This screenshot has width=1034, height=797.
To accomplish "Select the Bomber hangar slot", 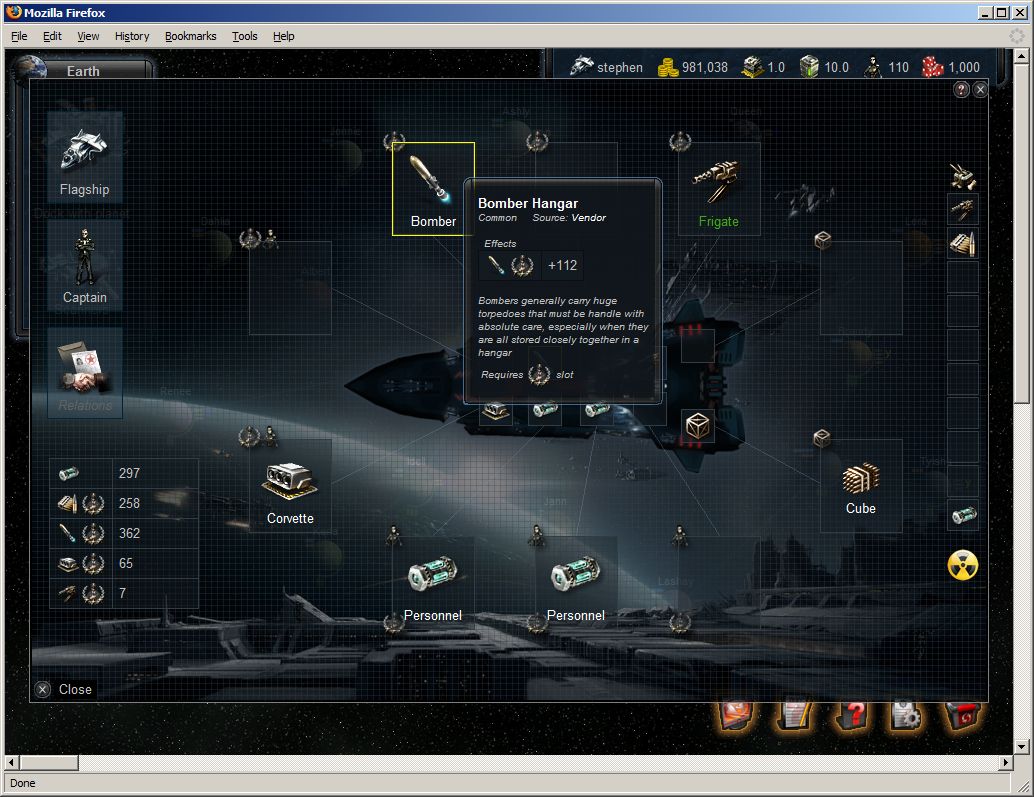I will (433, 188).
